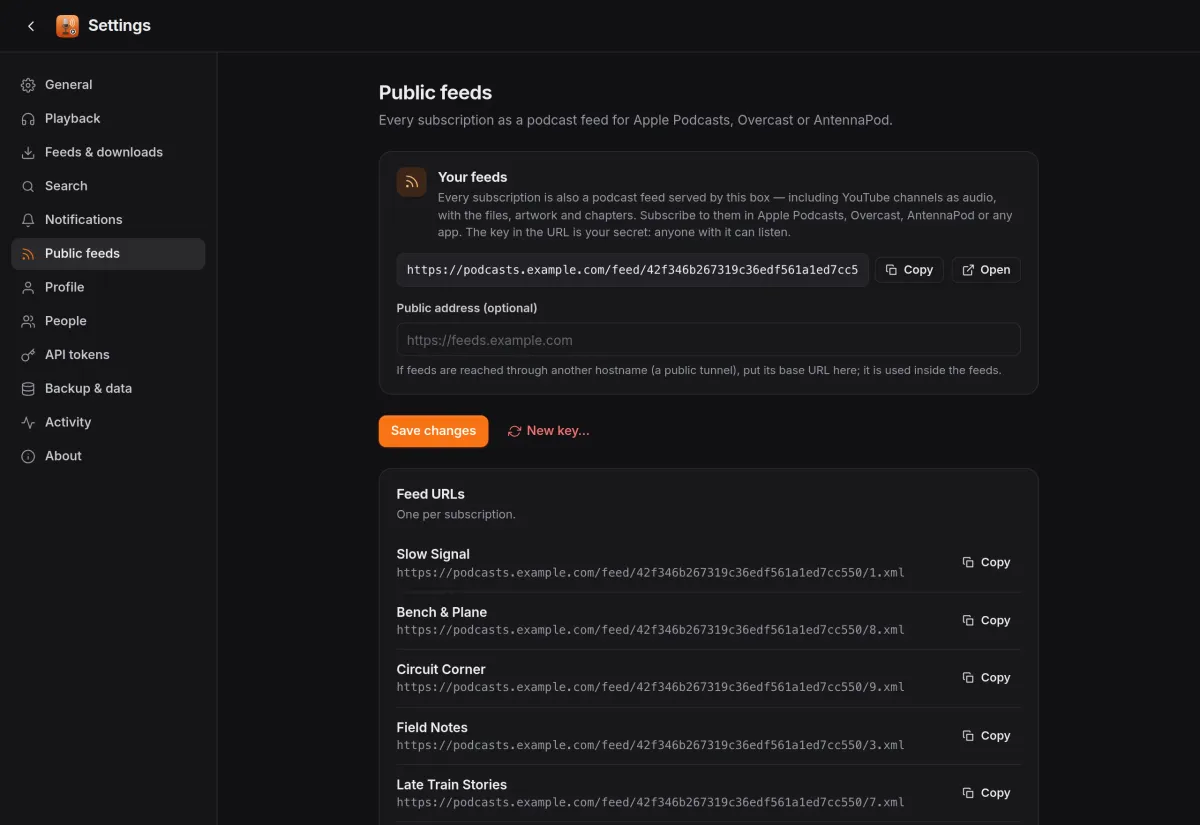Click Save changes

tap(433, 431)
